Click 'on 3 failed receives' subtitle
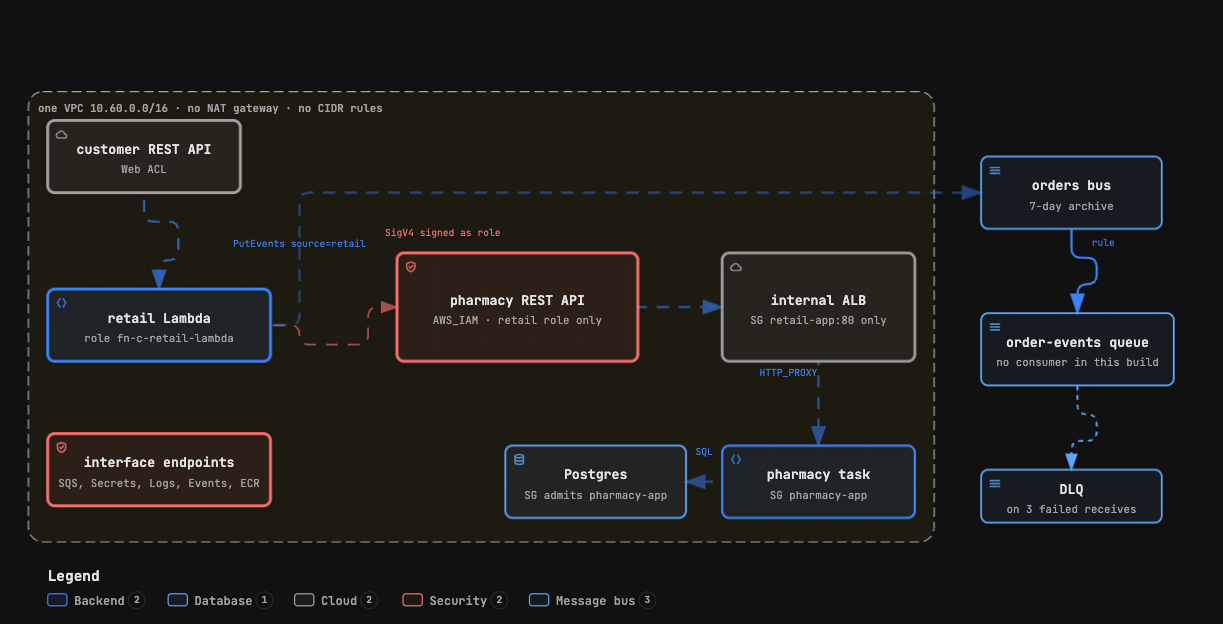Viewport: 1223px width, 624px height. (x=1071, y=509)
